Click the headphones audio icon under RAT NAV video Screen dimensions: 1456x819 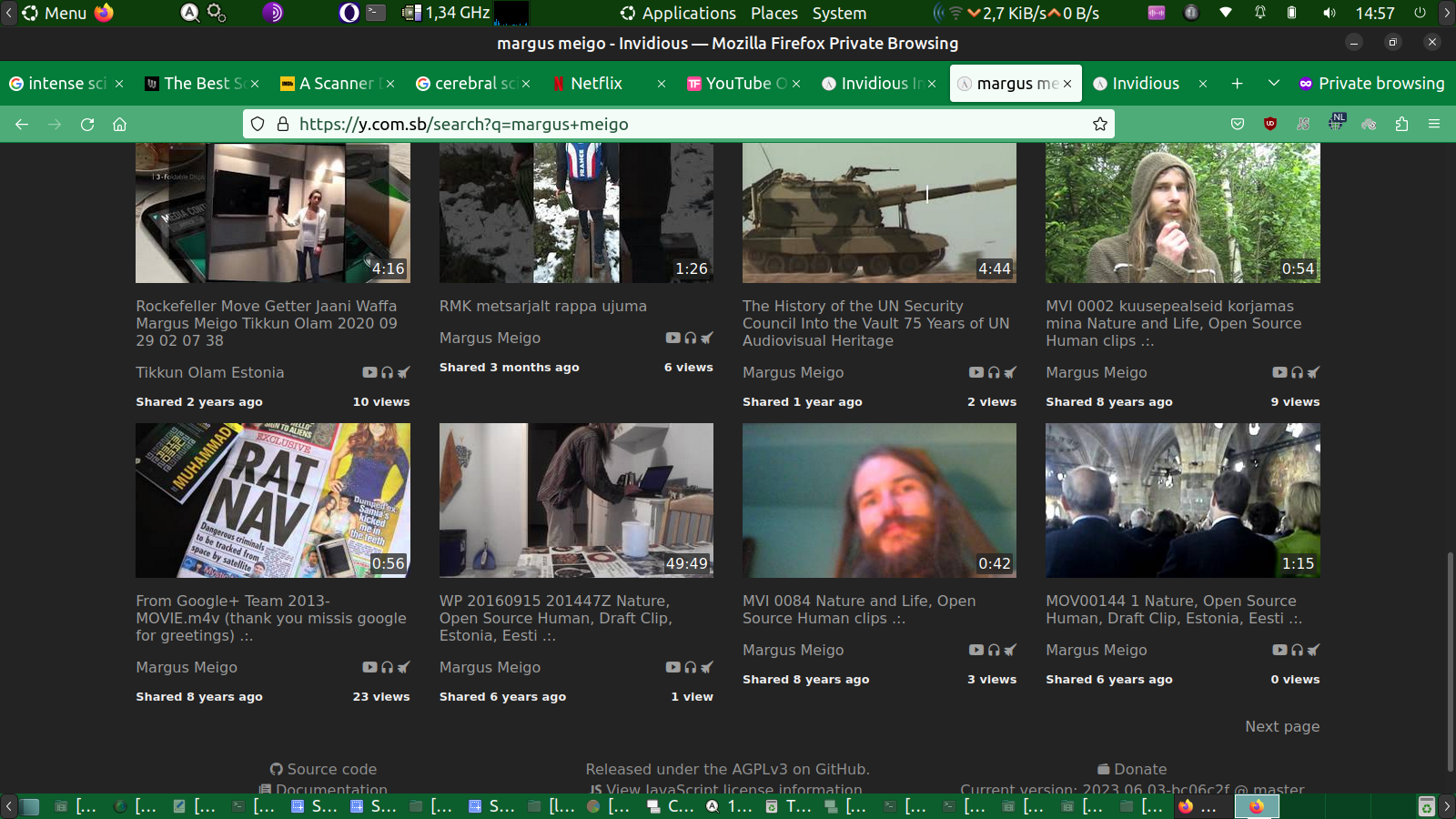(387, 667)
